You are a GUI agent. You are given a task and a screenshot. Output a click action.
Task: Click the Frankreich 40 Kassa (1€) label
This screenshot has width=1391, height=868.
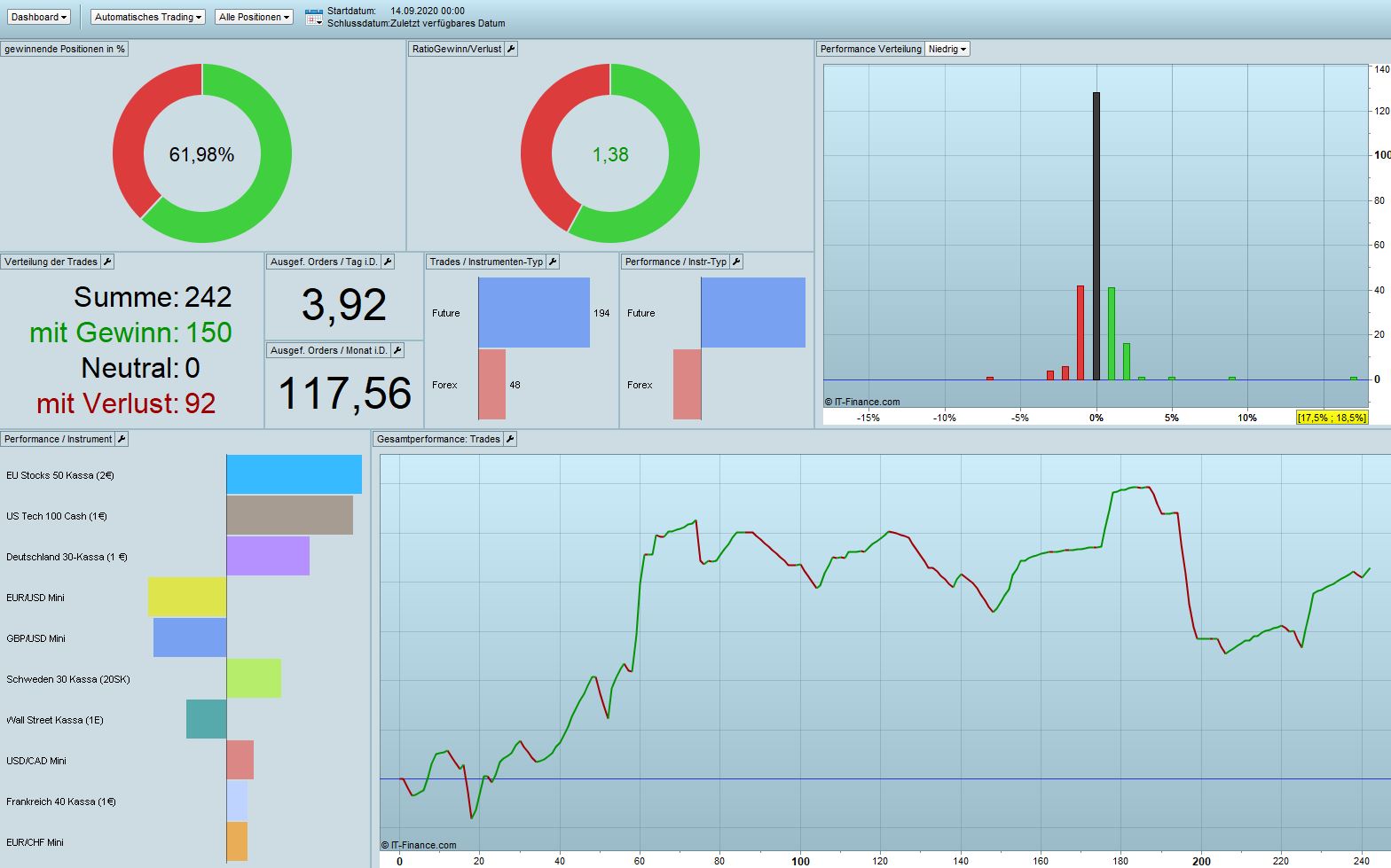point(61,802)
